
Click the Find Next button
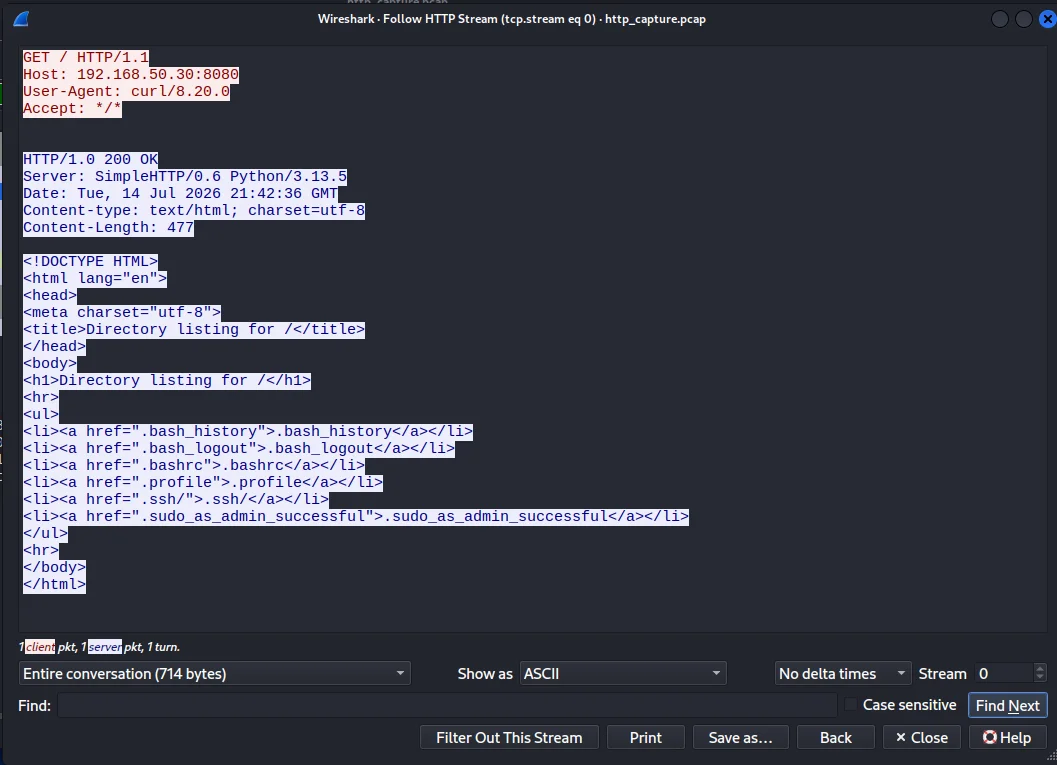point(1008,706)
